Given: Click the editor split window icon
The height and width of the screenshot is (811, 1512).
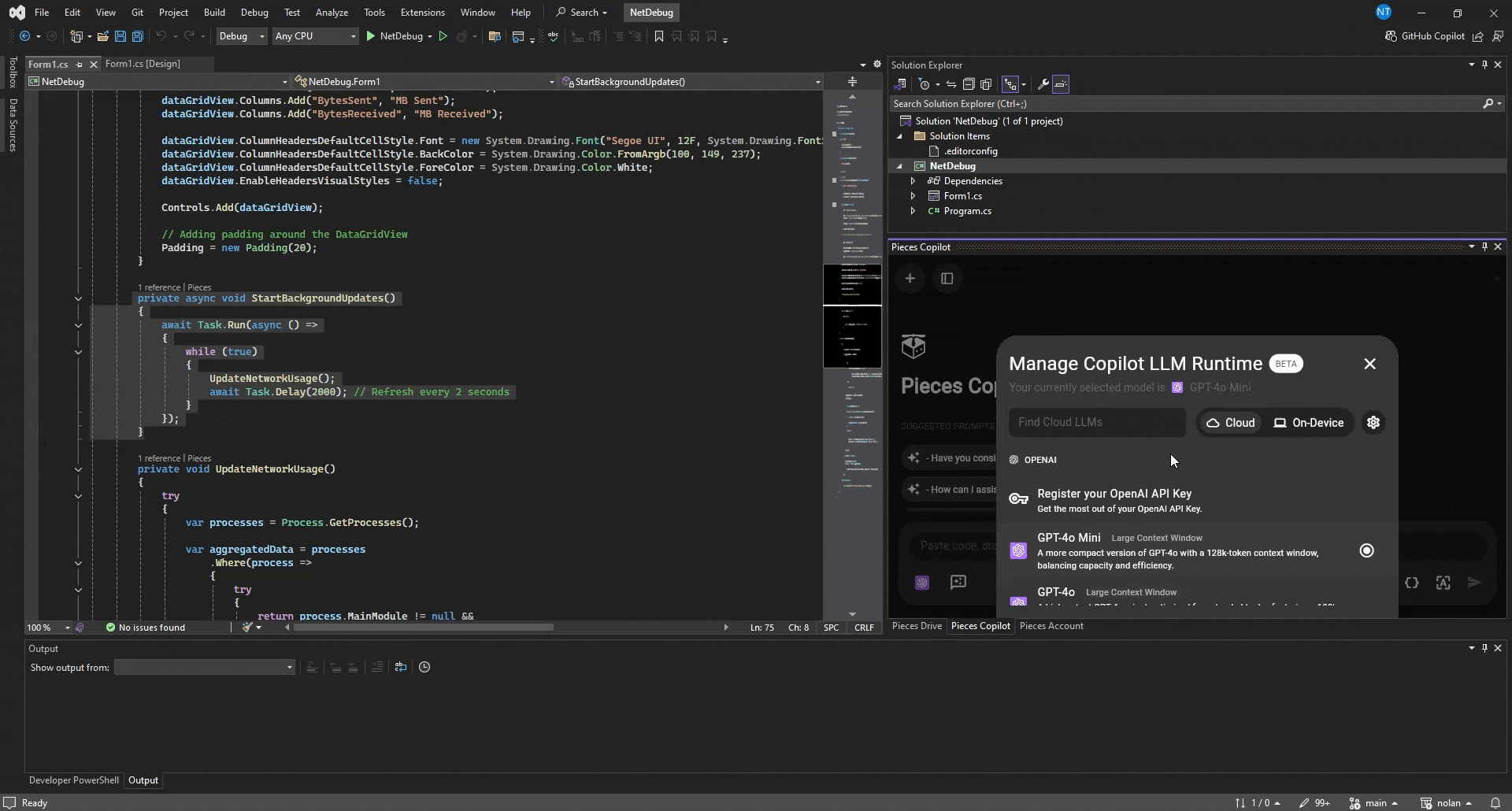Looking at the screenshot, I should coord(852,82).
